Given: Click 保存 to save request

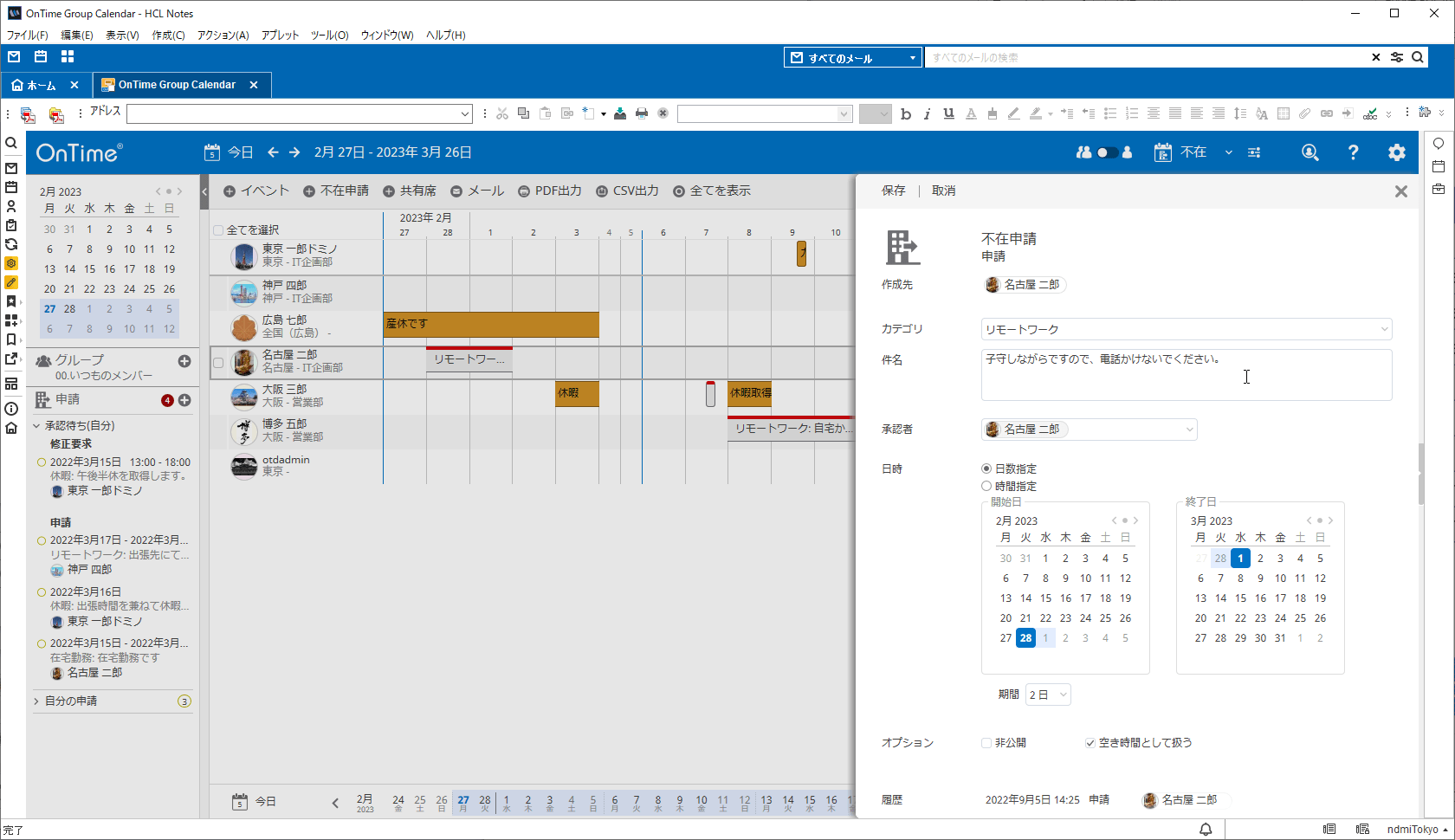Looking at the screenshot, I should coord(893,191).
